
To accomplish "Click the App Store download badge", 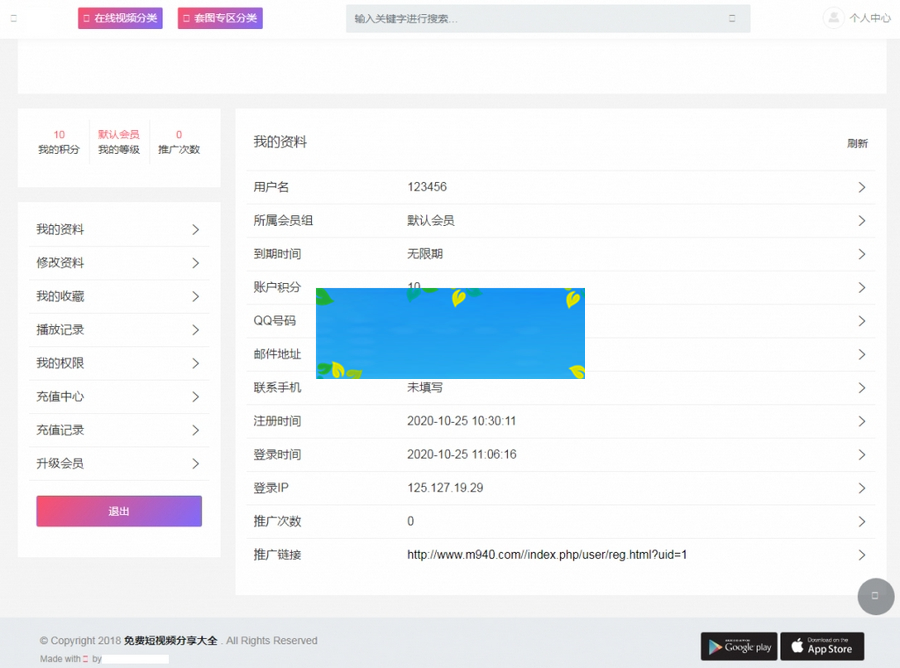I will click(822, 646).
